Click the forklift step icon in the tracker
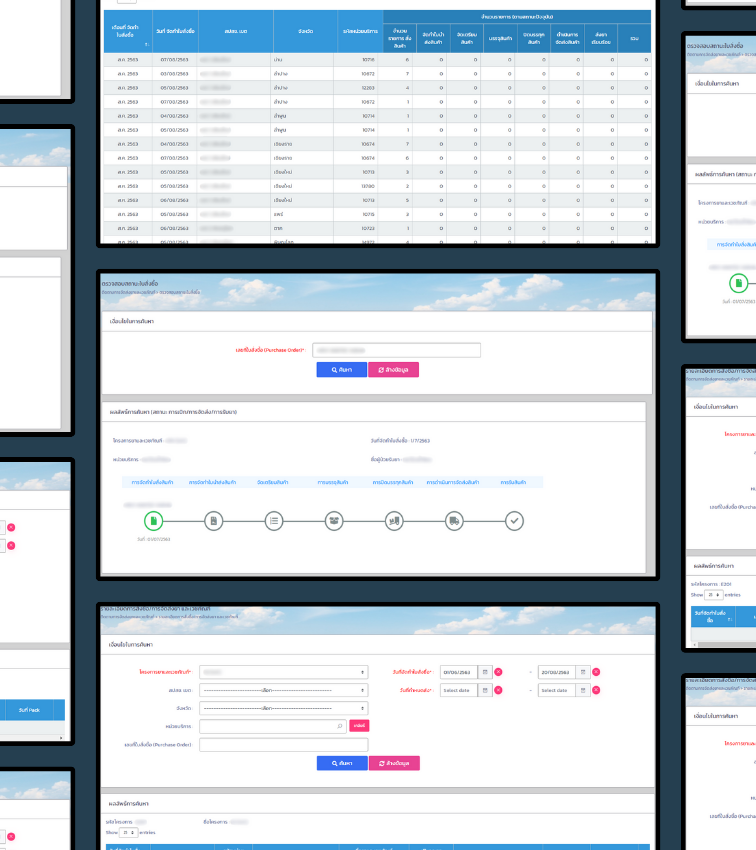 click(x=394, y=521)
